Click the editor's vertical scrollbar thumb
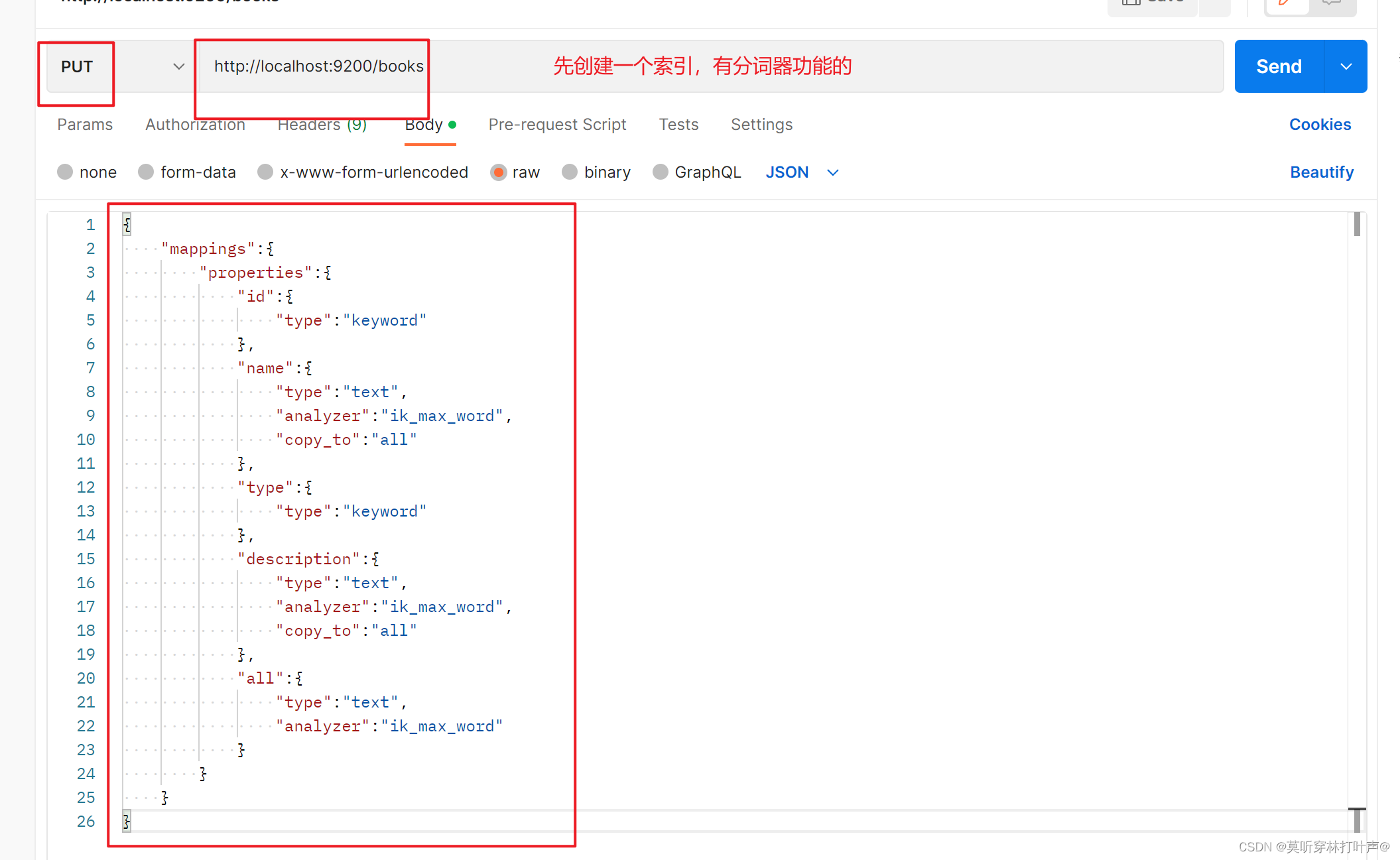1400x860 pixels. (x=1357, y=224)
